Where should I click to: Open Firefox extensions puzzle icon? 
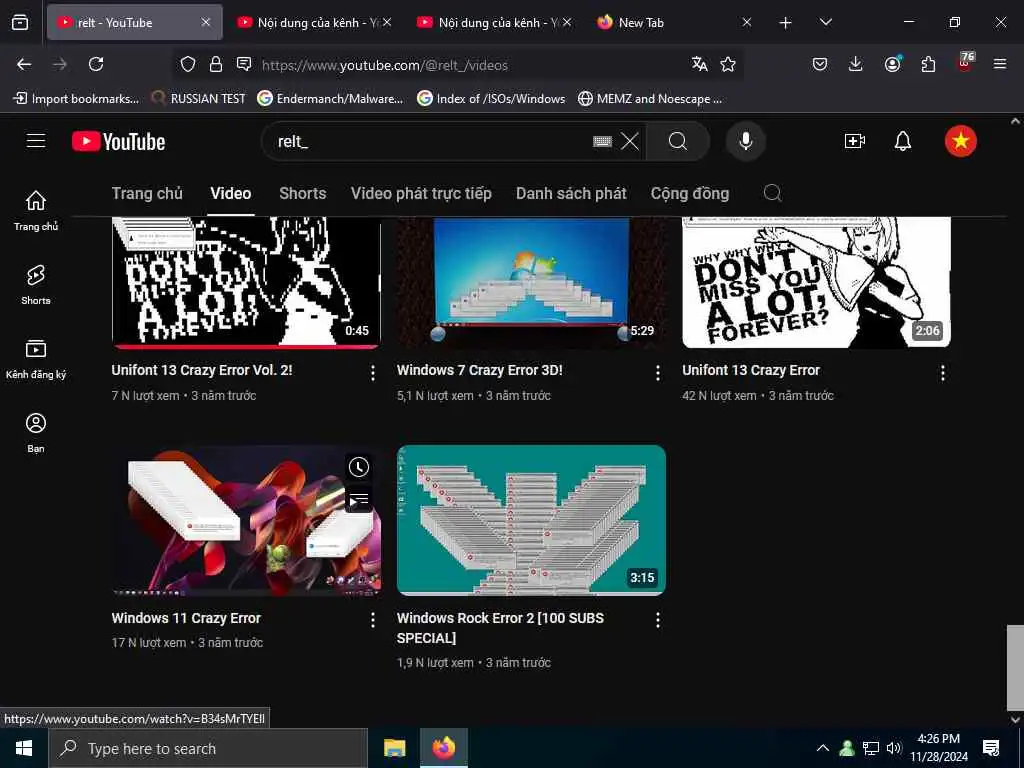click(x=928, y=64)
